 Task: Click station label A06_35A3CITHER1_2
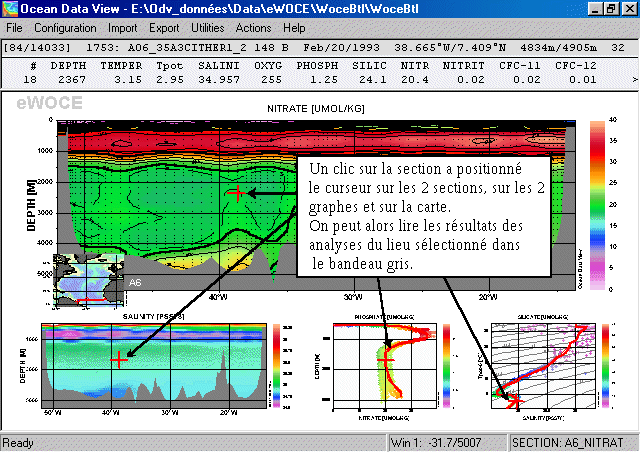tap(187, 48)
